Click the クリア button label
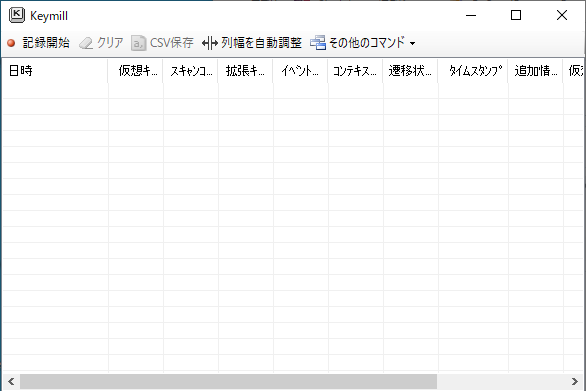 pyautogui.click(x=110, y=43)
